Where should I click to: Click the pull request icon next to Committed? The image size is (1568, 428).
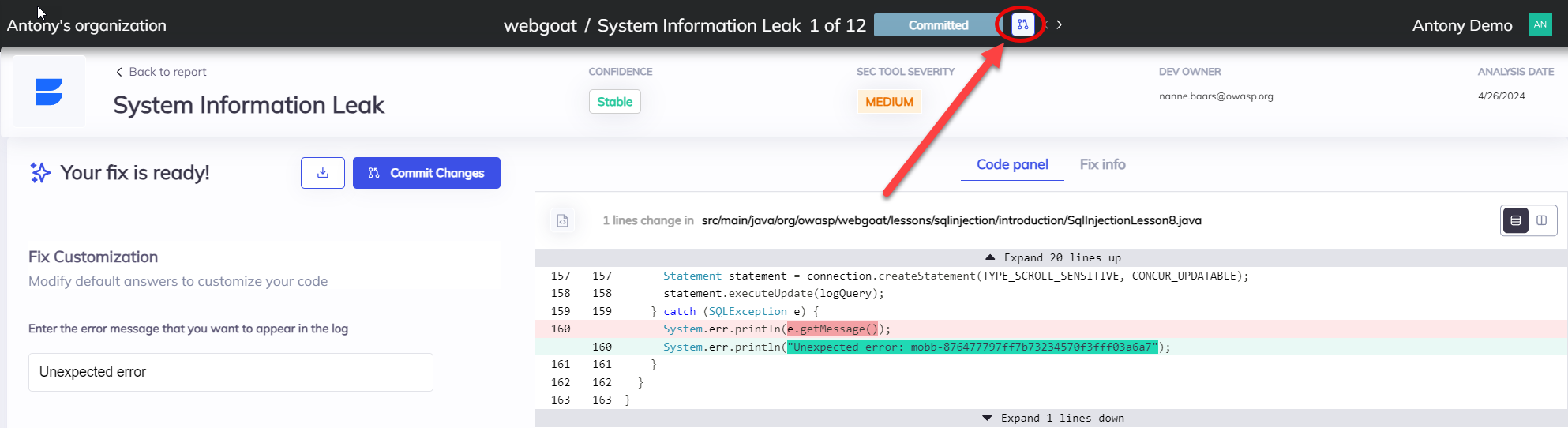1022,25
